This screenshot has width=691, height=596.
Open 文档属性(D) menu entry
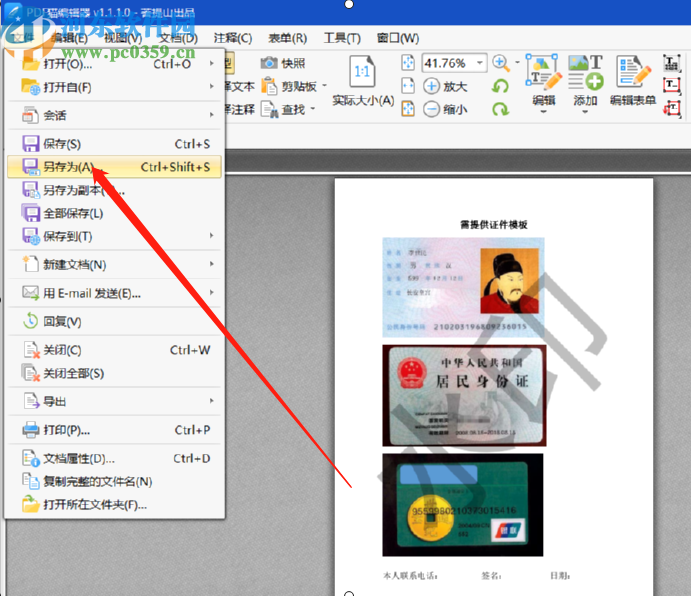pyautogui.click(x=115, y=458)
